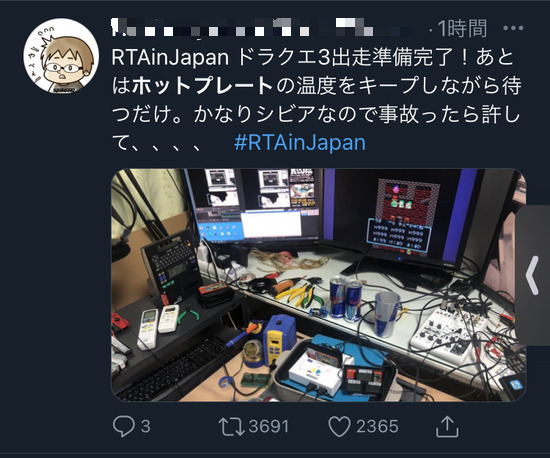Click the left monitor showing desktop

pyautogui.click(x=254, y=205)
